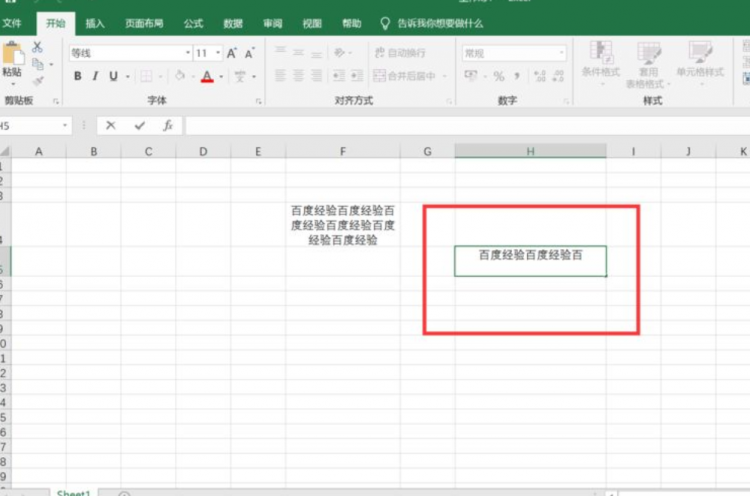Screen dimensions: 750x496
Task: Click the Cut scissors icon
Action: click(x=37, y=47)
